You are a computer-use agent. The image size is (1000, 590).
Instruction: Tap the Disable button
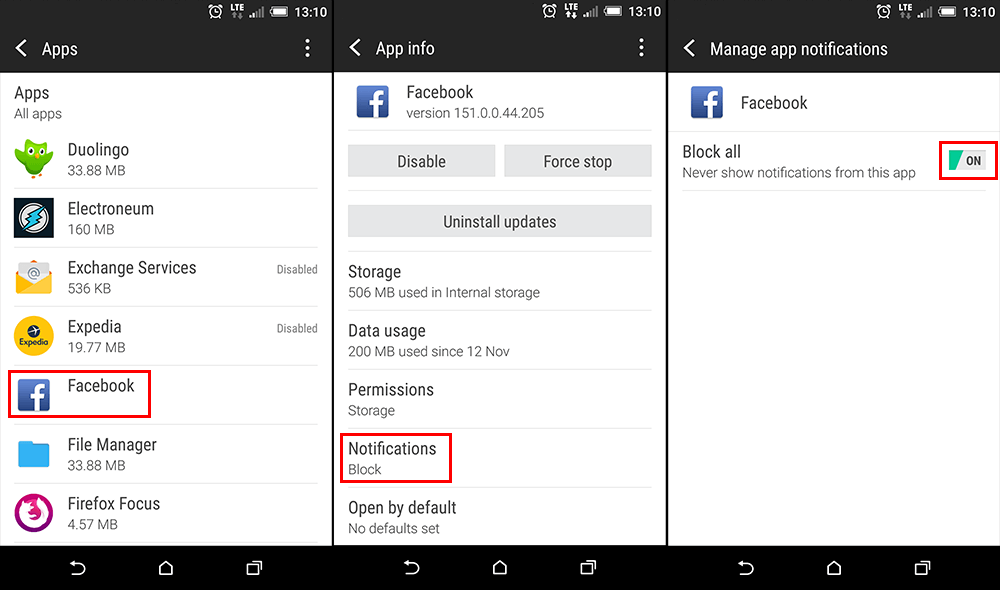tap(422, 161)
